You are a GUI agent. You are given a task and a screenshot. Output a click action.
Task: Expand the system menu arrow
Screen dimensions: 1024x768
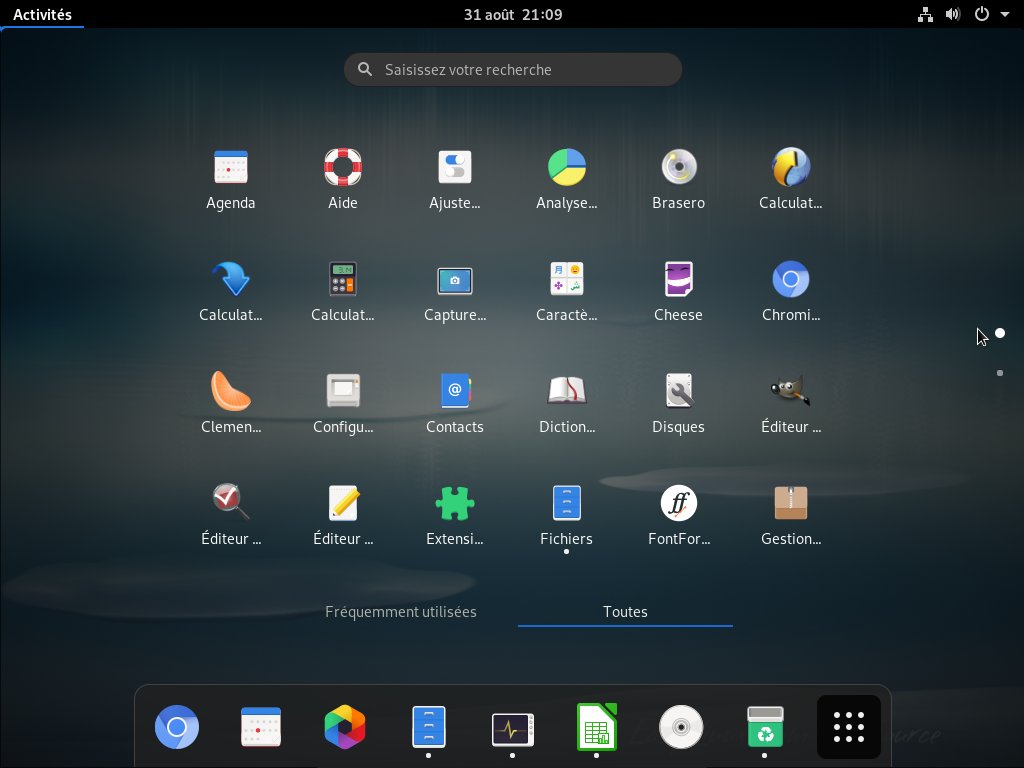click(x=1004, y=14)
